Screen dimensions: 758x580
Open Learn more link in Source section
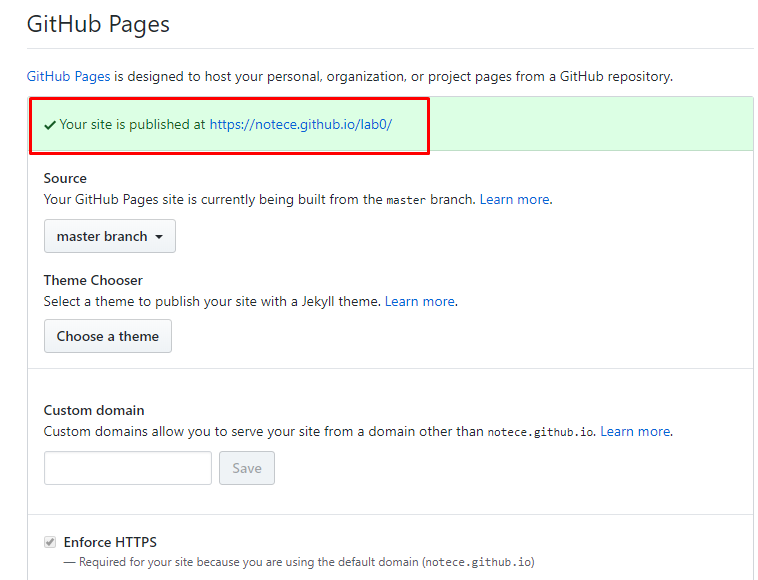(514, 200)
